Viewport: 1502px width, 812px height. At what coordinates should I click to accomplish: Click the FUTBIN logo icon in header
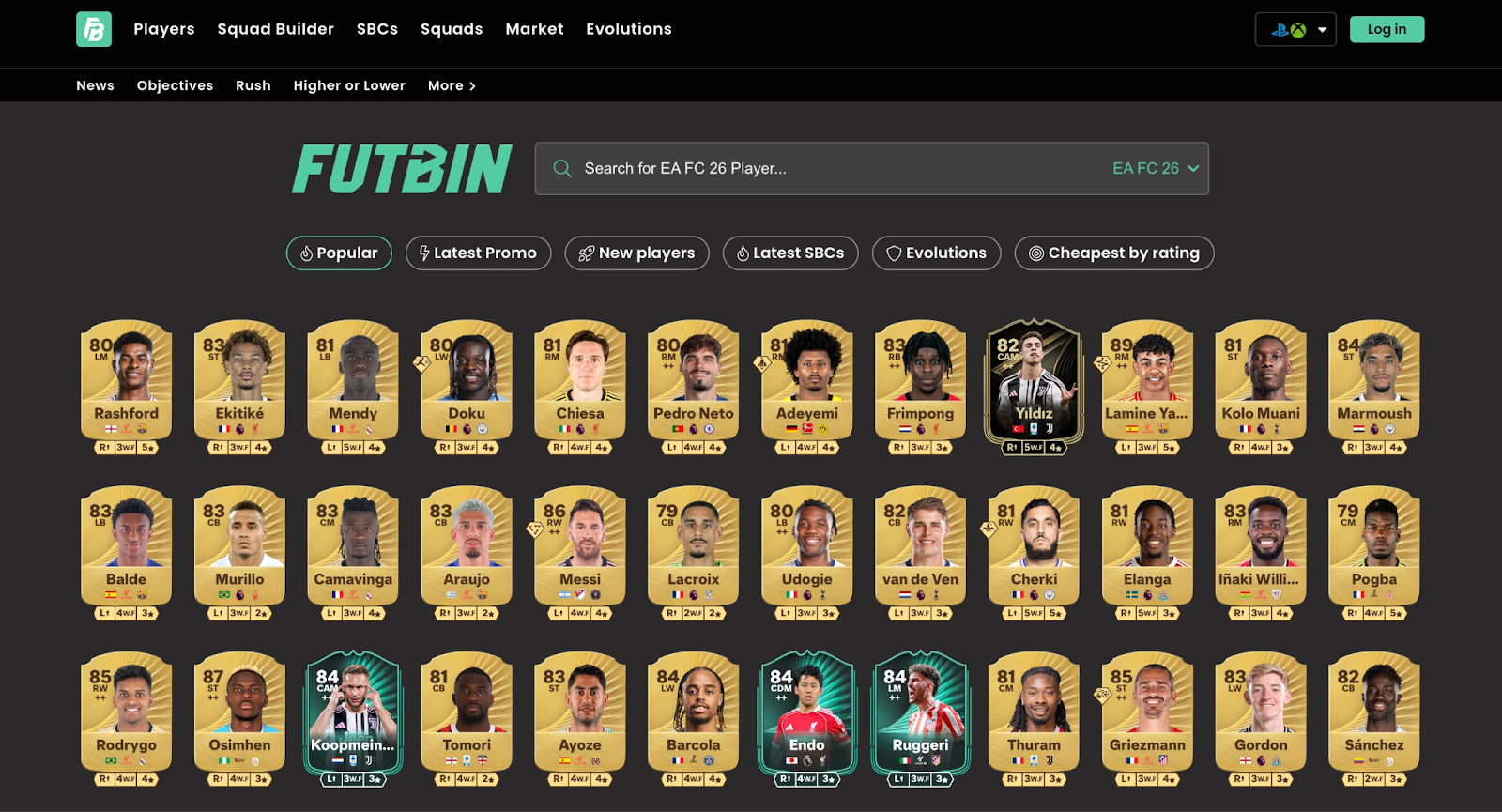94,29
